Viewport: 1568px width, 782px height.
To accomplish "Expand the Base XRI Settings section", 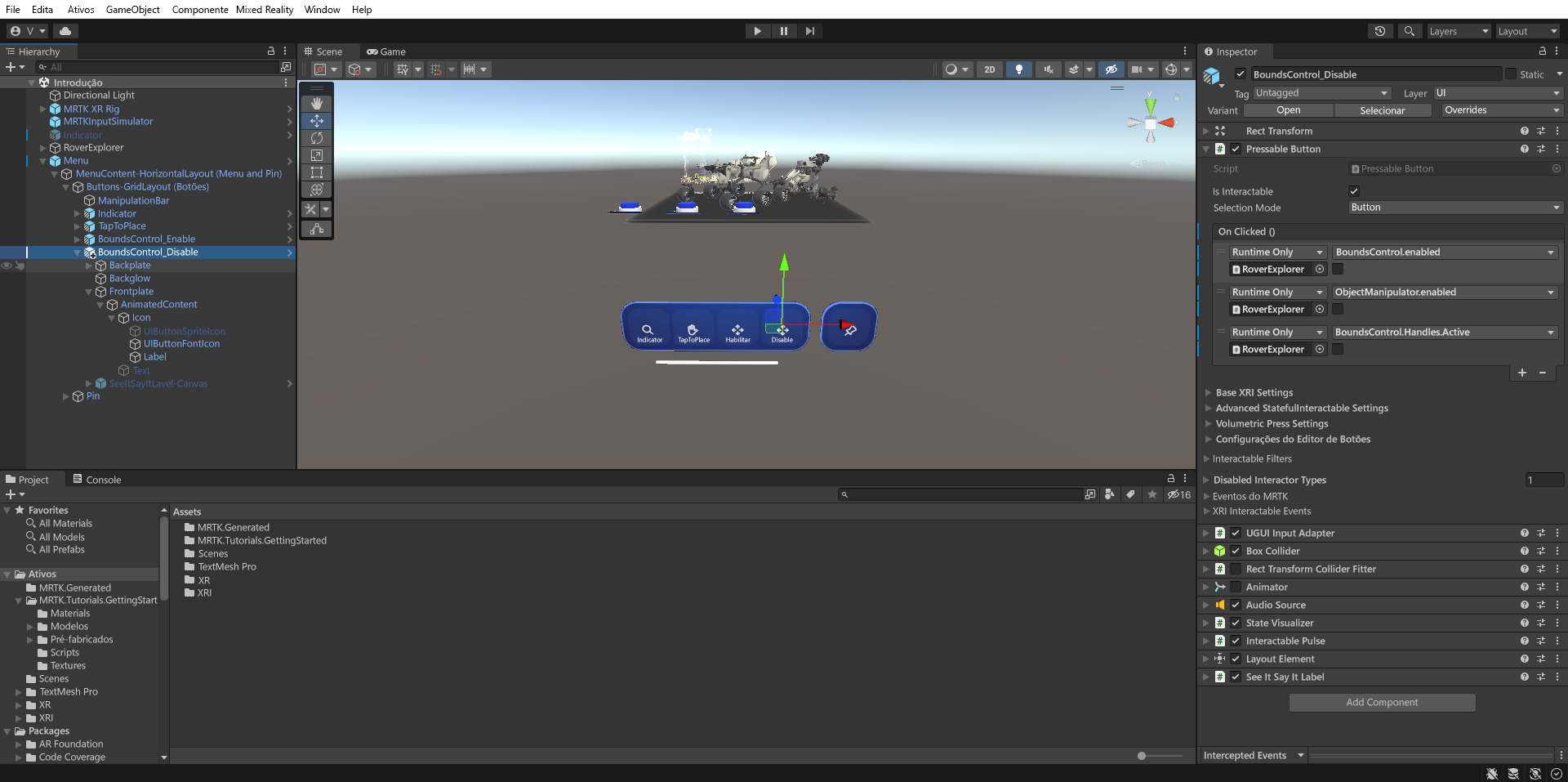I will (x=1209, y=392).
